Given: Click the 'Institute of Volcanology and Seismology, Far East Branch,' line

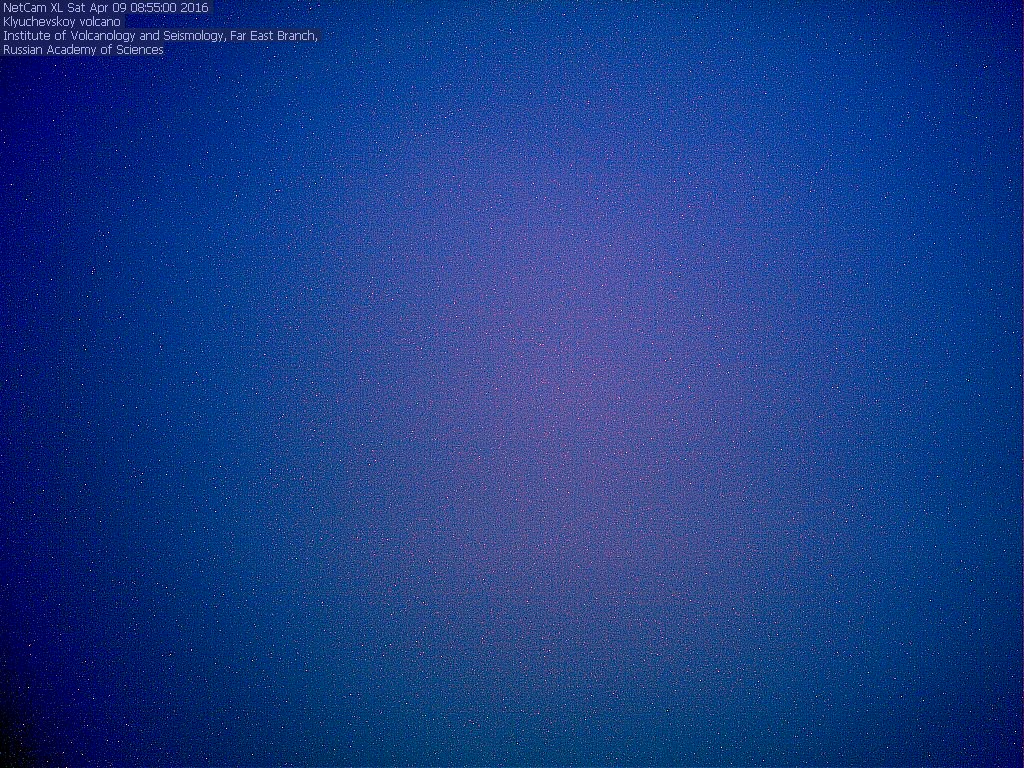Looking at the screenshot, I should 160,36.
